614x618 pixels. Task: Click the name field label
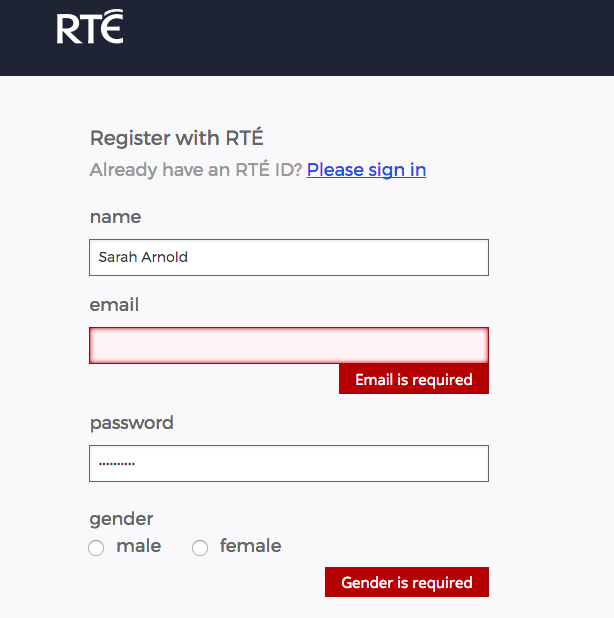[x=115, y=217]
